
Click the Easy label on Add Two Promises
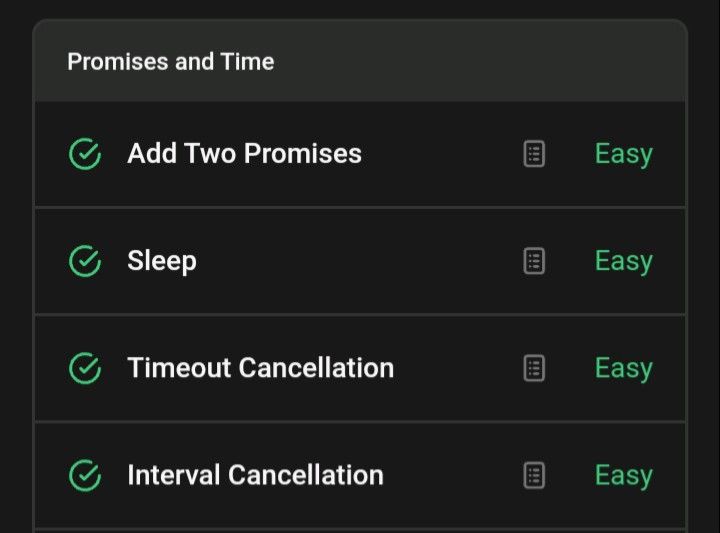coord(624,154)
